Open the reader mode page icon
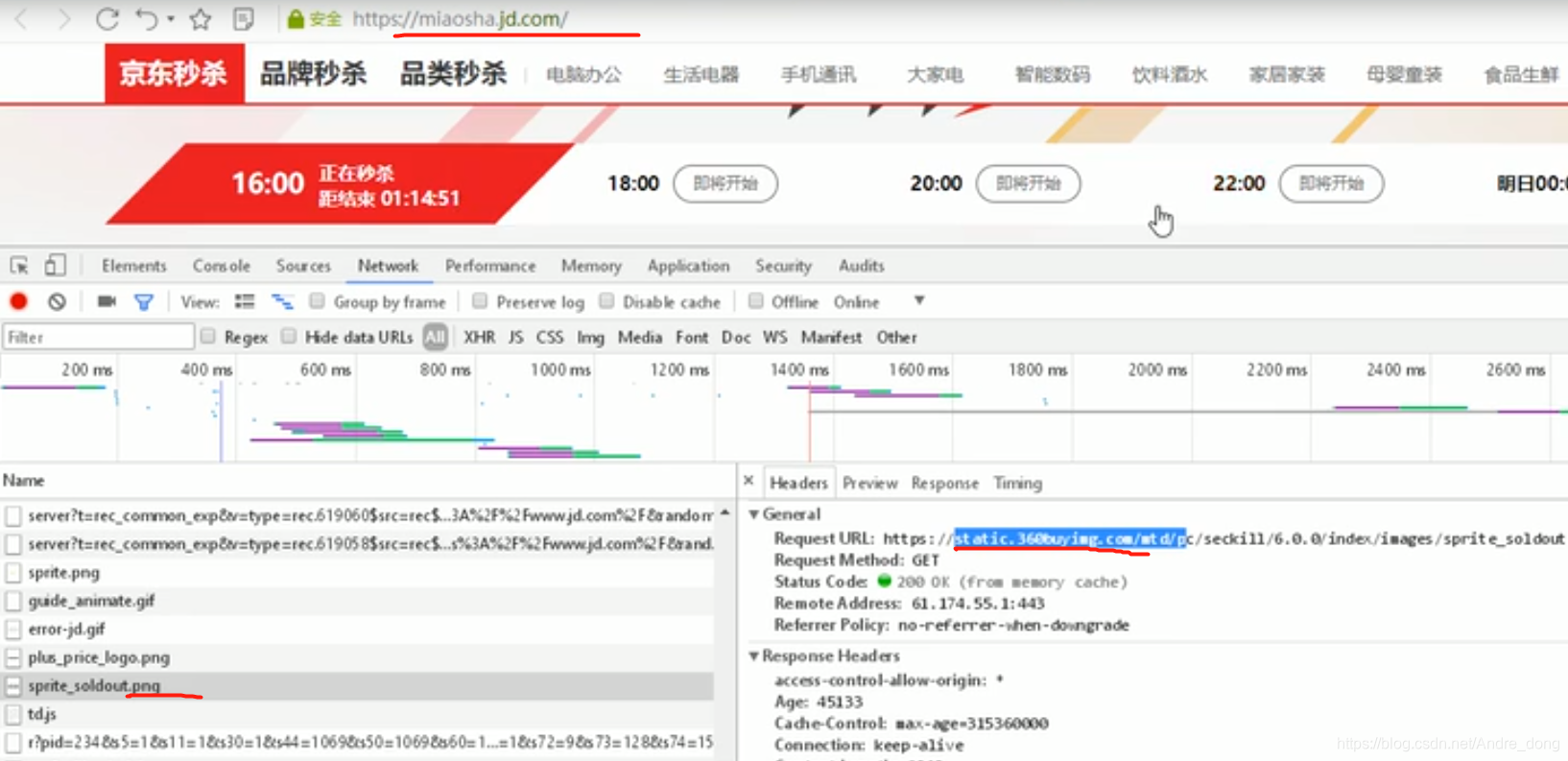Image resolution: width=1568 pixels, height=761 pixels. 244,18
